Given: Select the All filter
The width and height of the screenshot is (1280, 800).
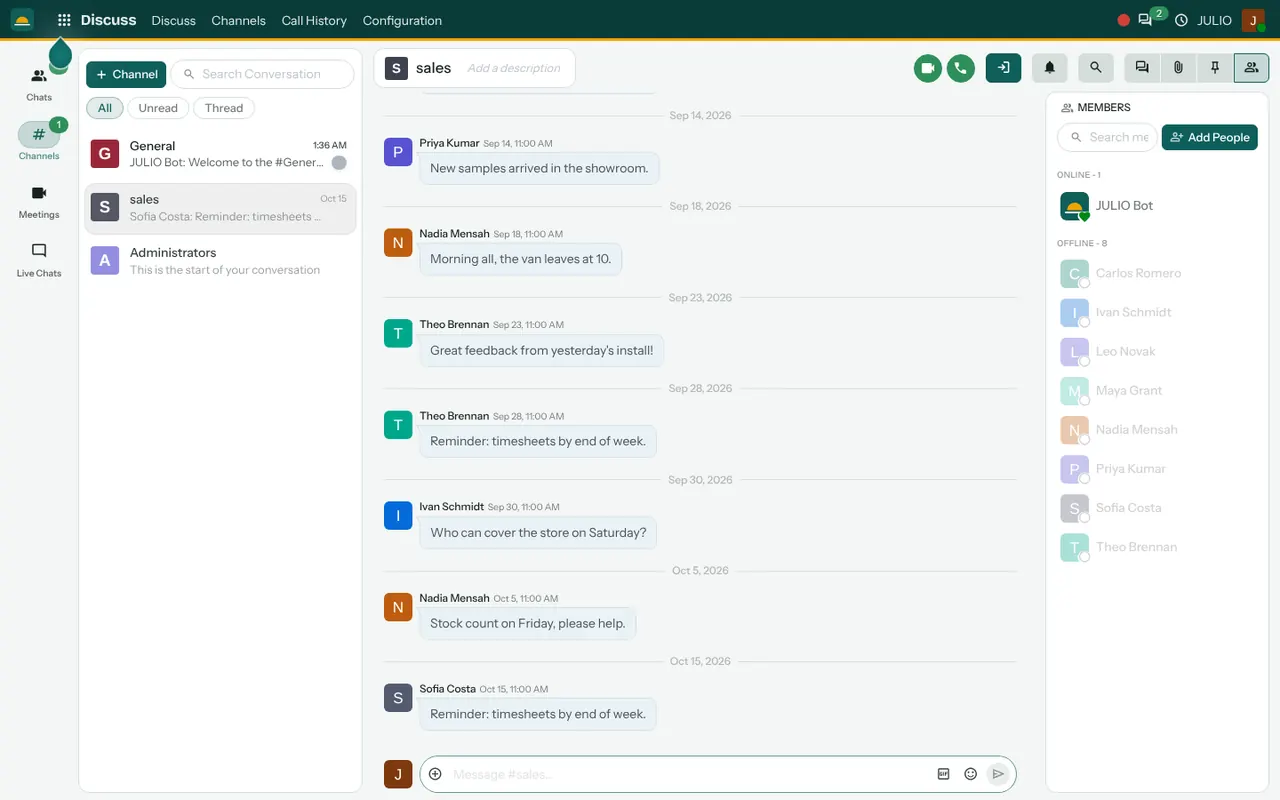Looking at the screenshot, I should click(105, 108).
